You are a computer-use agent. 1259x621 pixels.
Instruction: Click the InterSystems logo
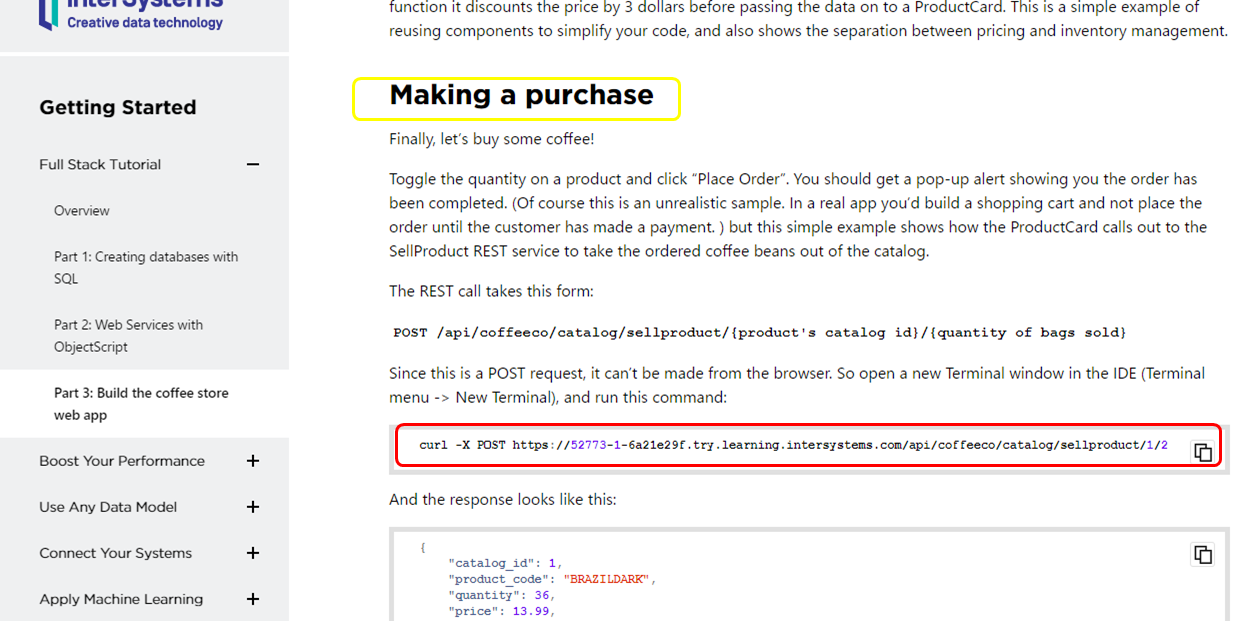click(131, 15)
